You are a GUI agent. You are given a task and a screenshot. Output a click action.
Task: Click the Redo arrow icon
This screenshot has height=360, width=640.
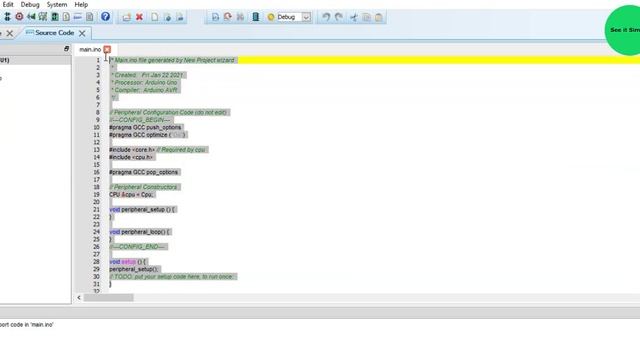[338, 17]
